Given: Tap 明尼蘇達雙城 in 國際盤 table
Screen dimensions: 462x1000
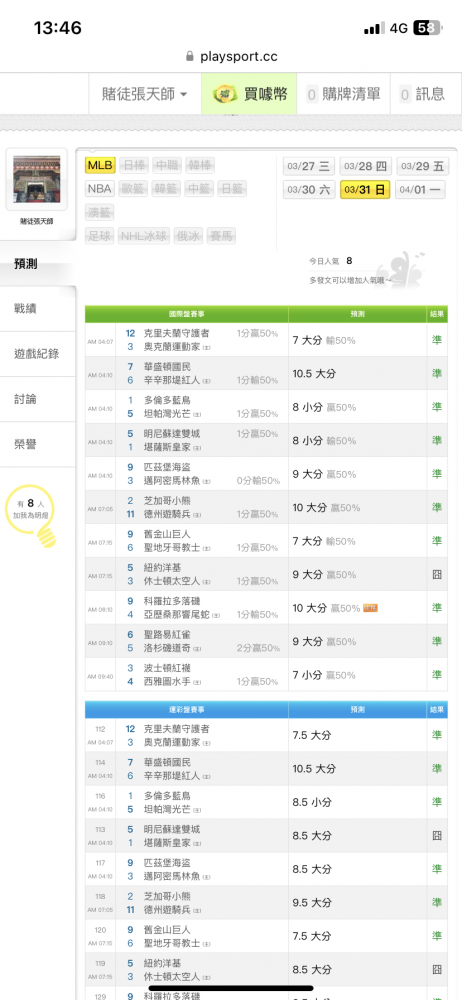Looking at the screenshot, I should coord(172,434).
